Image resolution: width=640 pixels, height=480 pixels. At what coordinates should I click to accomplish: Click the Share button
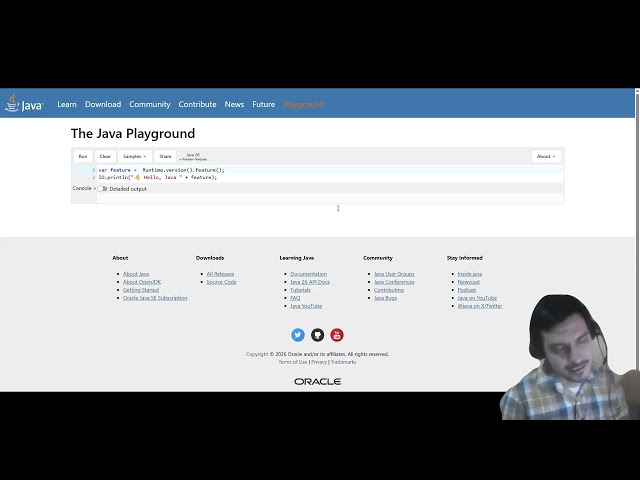coord(165,156)
